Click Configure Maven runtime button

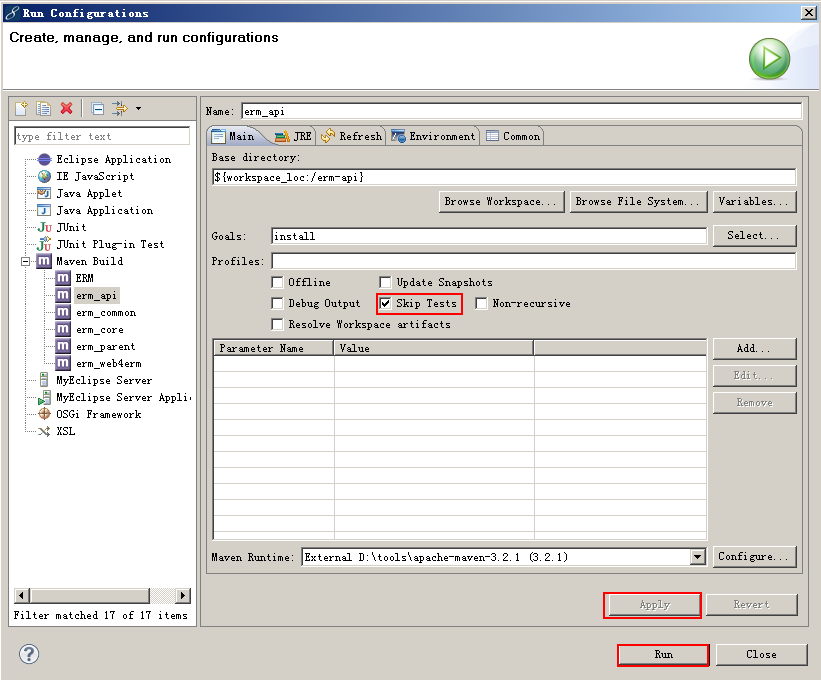coord(754,556)
